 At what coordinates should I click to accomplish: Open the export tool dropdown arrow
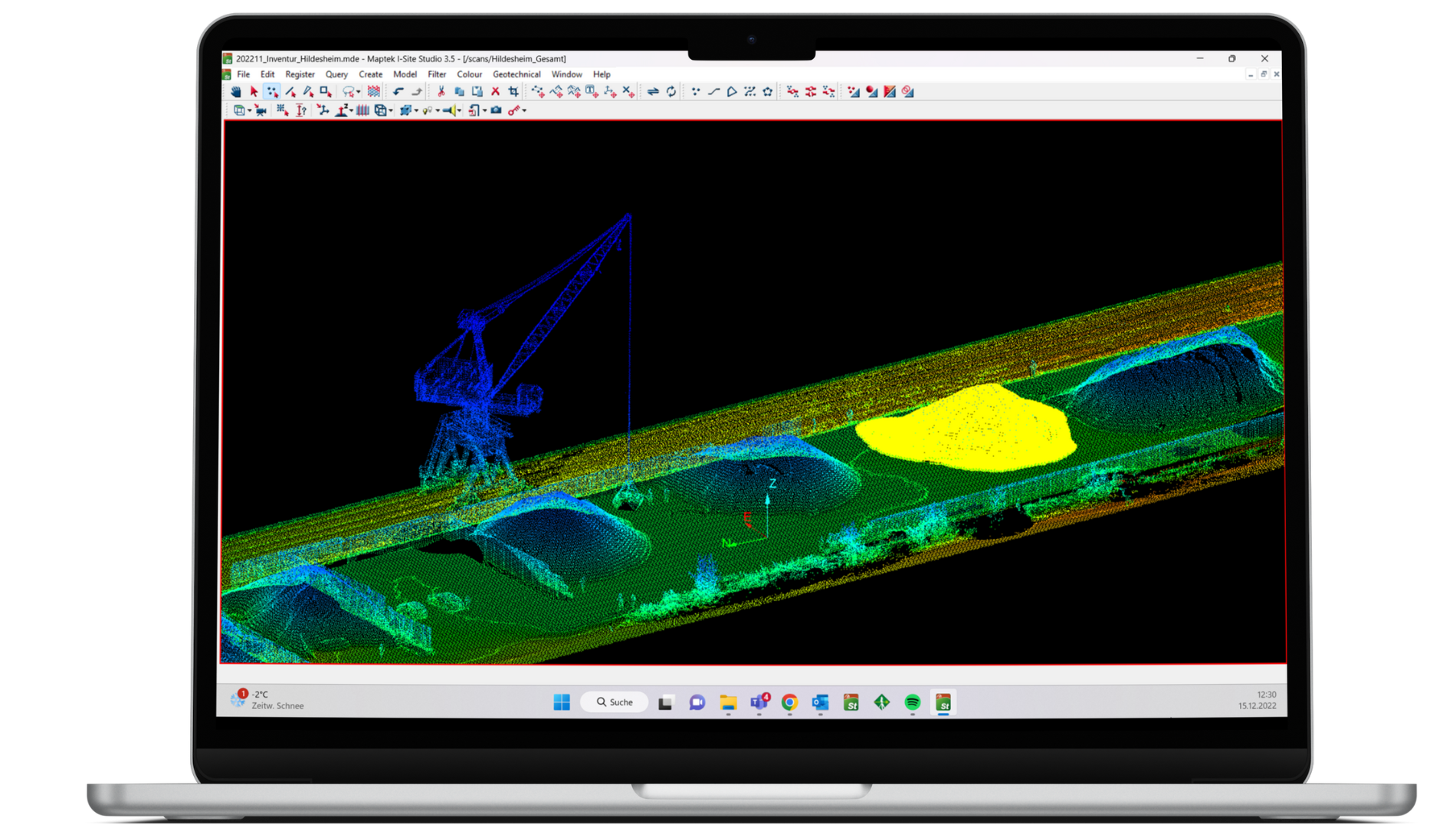485,110
